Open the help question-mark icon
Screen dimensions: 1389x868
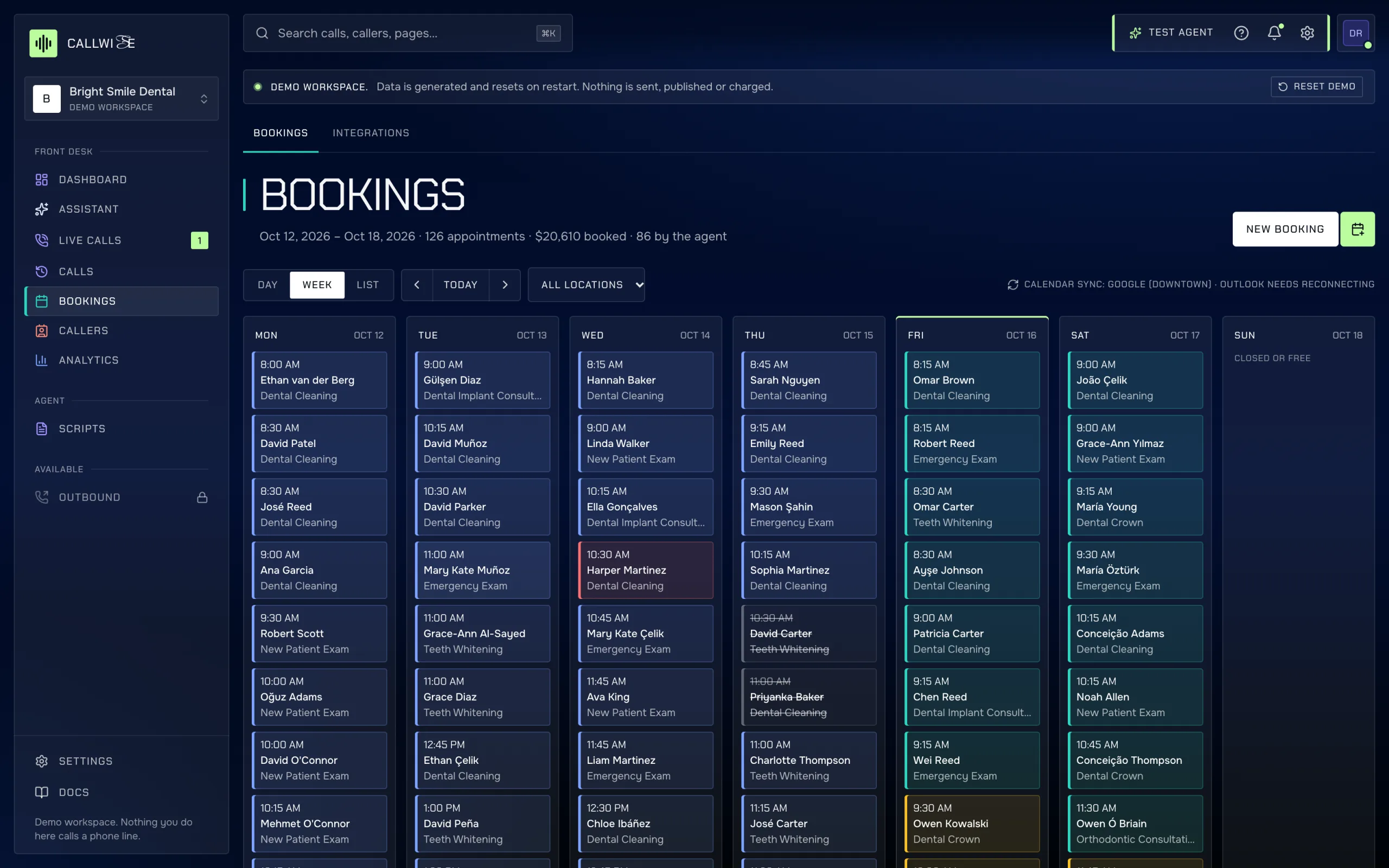1241,33
